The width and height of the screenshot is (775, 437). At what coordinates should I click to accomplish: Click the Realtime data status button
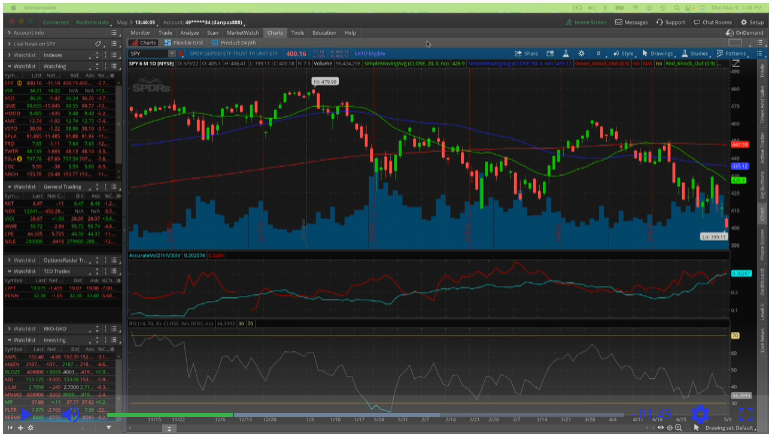(x=92, y=22)
